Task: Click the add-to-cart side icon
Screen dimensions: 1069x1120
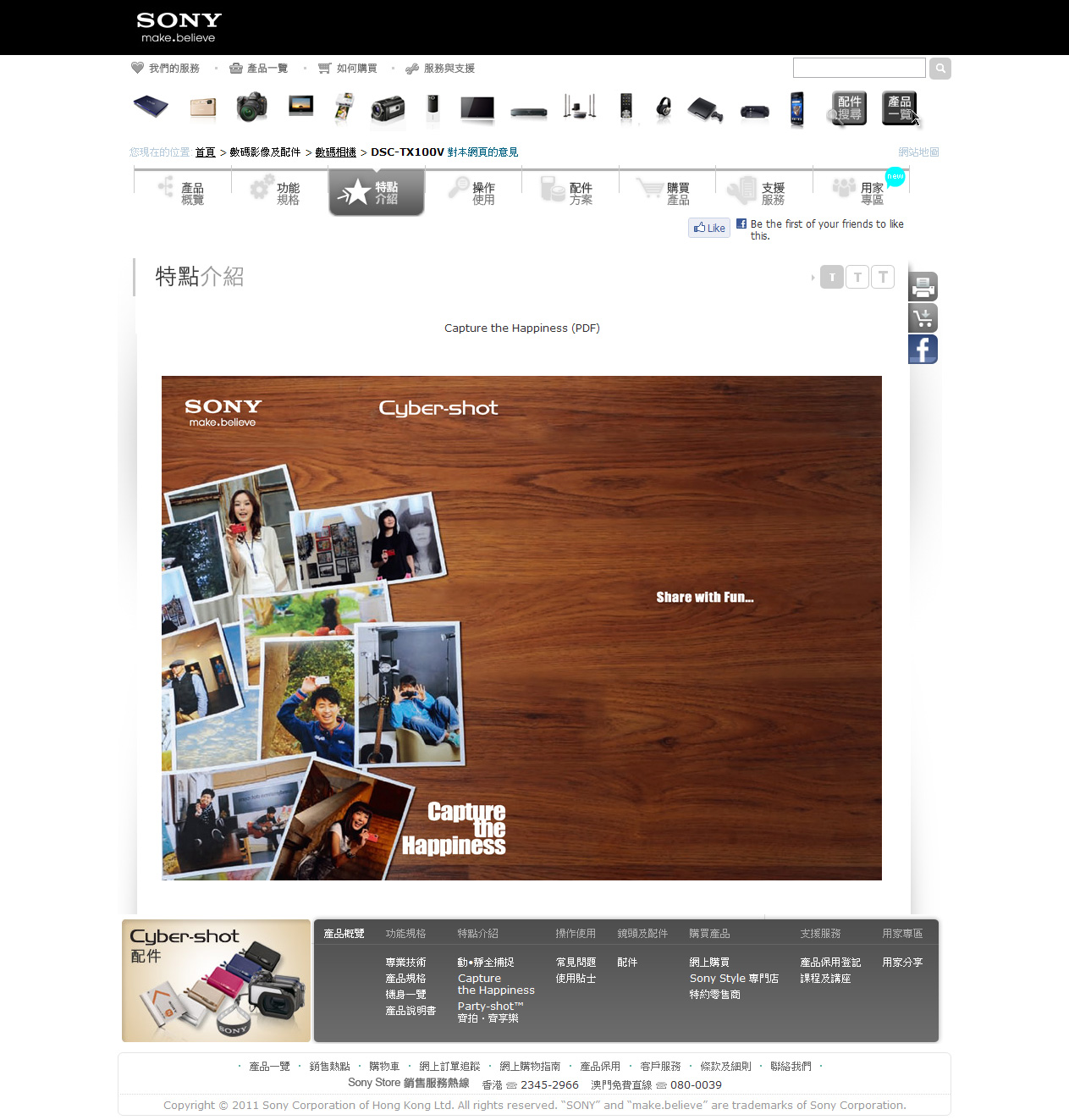Action: pos(923,318)
